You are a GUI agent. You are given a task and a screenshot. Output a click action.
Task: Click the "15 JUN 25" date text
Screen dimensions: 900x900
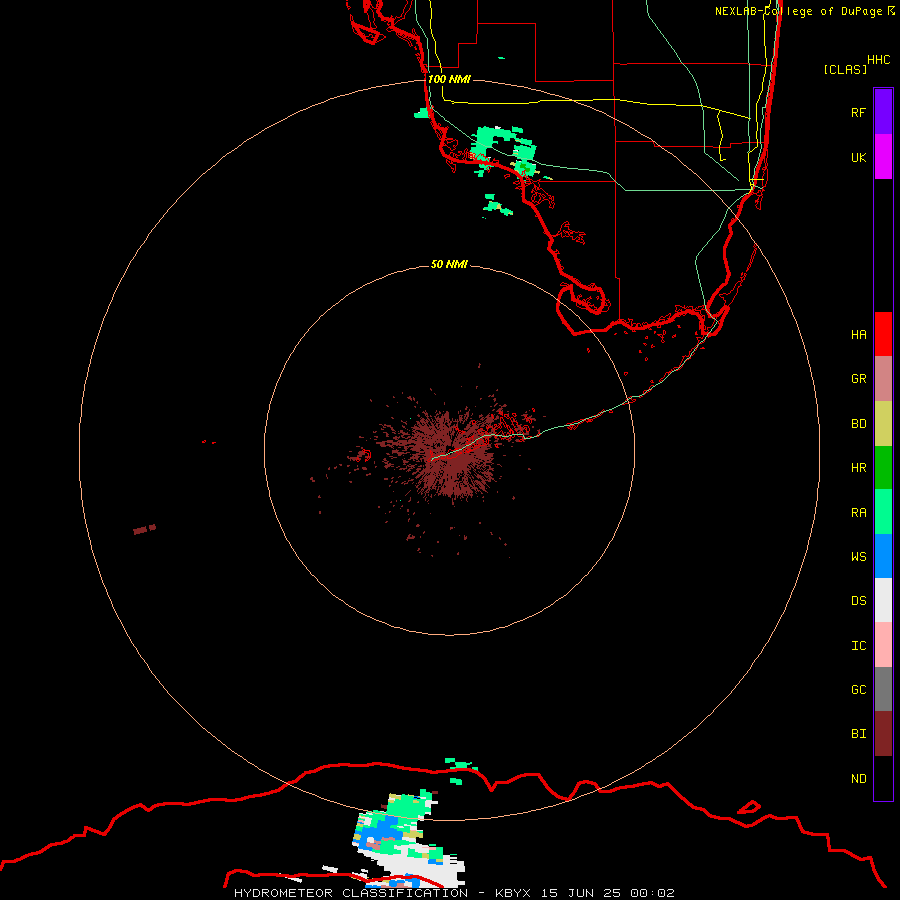(580, 893)
